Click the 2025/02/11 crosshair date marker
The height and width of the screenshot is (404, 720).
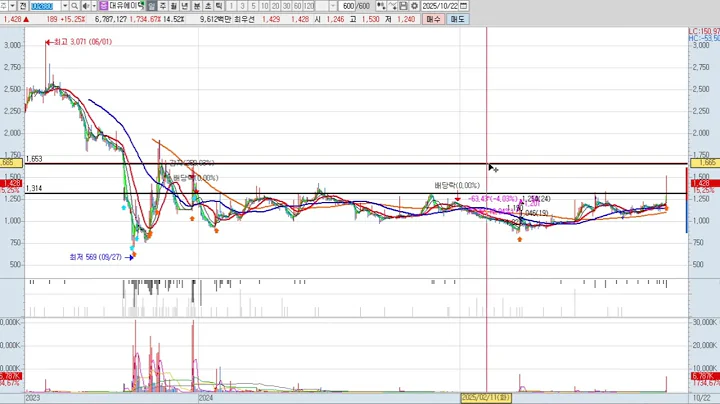[486, 398]
